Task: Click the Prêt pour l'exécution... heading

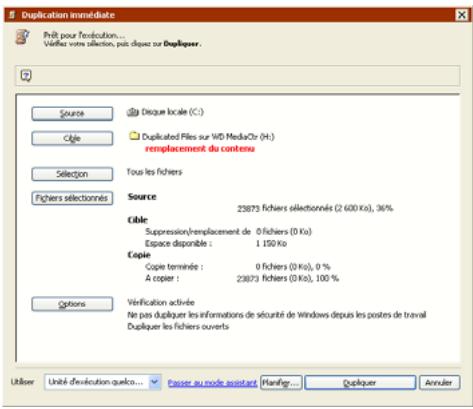Action: (x=85, y=35)
